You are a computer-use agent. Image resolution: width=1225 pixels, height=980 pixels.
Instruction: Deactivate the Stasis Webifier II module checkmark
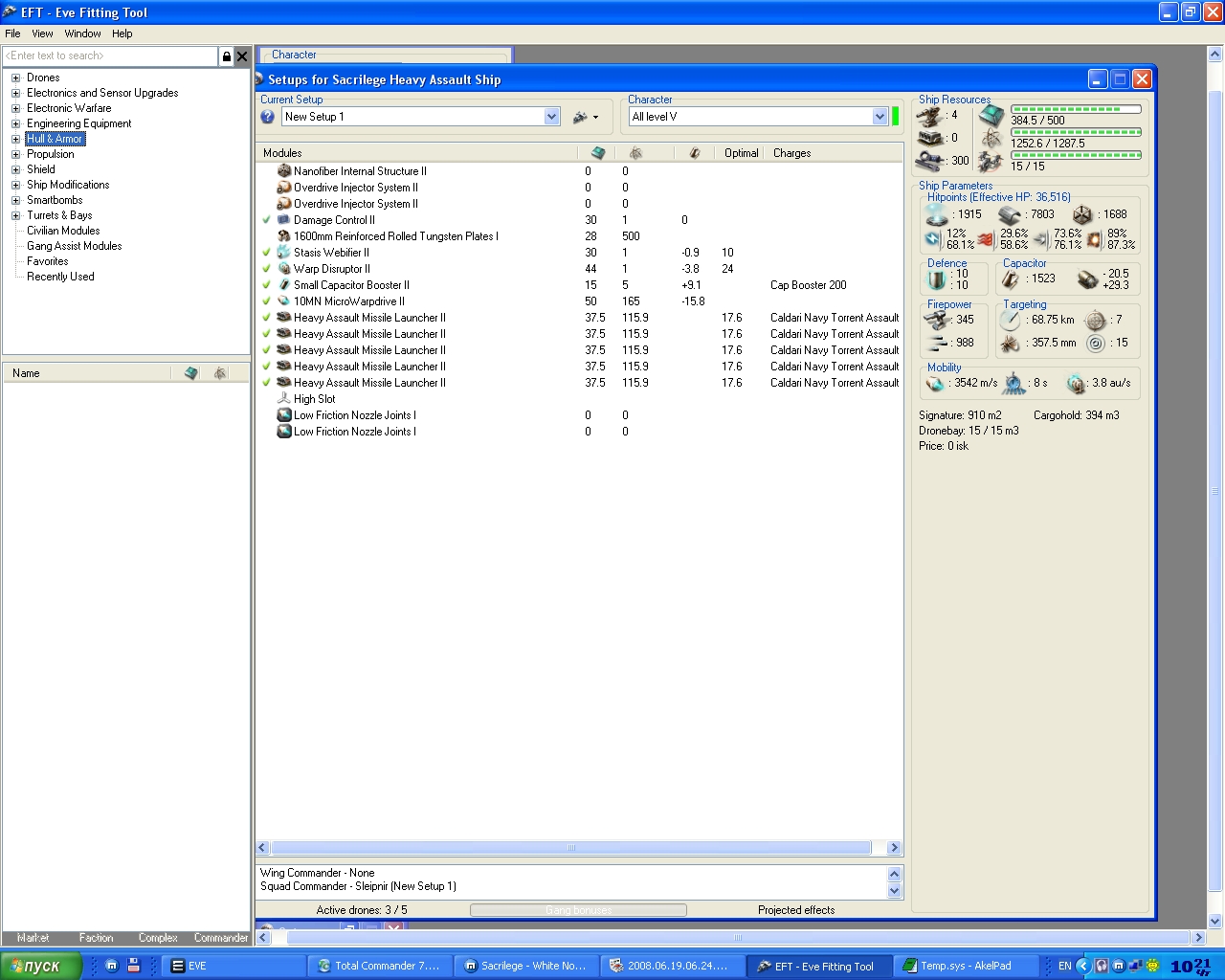pos(267,253)
